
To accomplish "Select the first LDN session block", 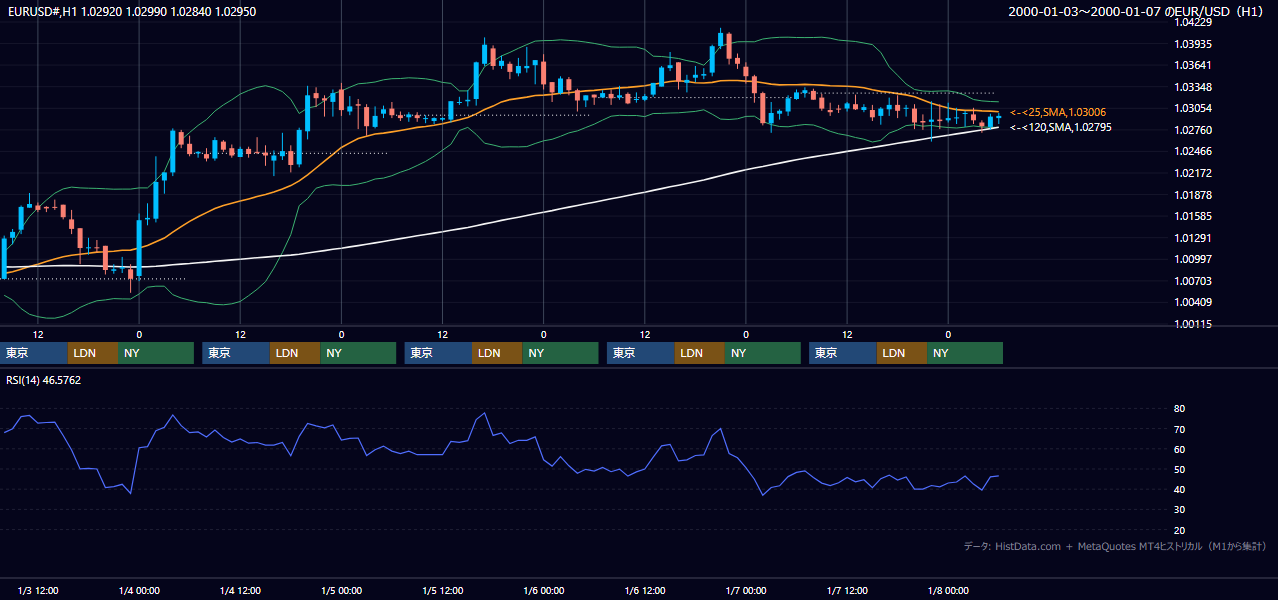I will tap(93, 353).
